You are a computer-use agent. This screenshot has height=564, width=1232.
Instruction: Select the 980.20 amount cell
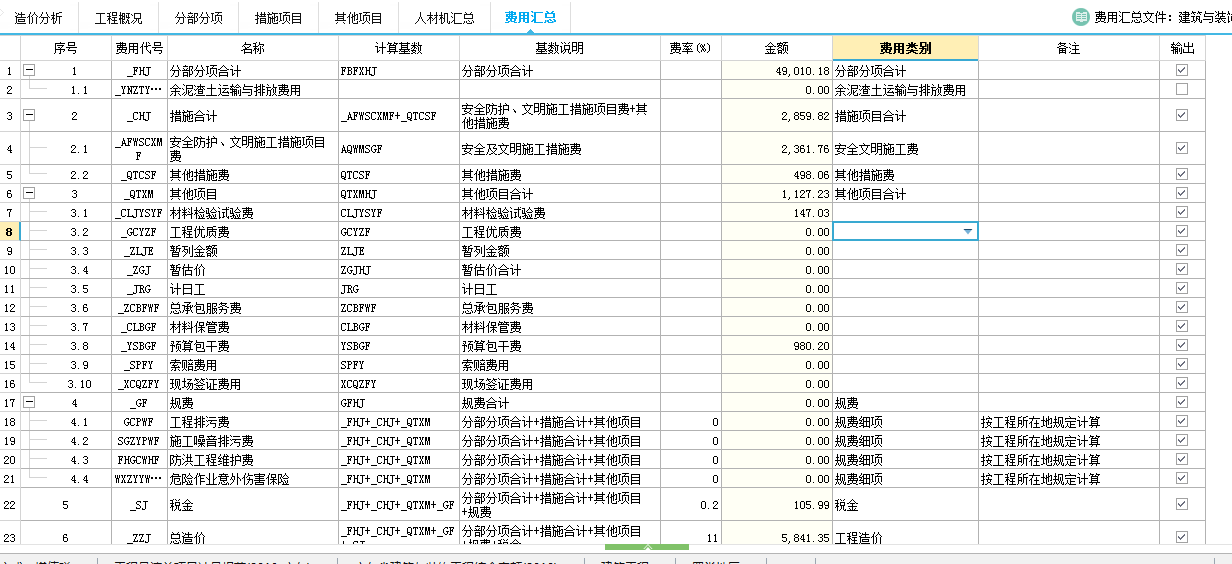point(777,346)
